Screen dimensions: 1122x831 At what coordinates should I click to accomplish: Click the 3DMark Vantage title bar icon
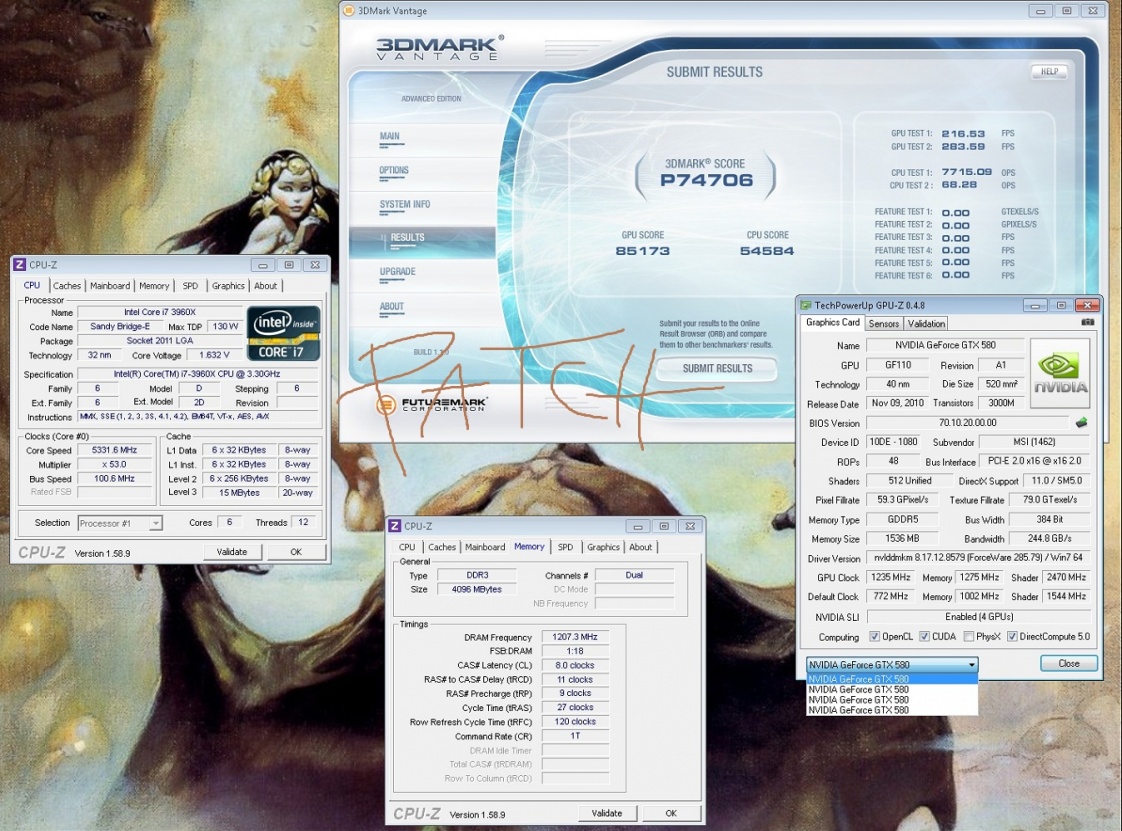348,11
